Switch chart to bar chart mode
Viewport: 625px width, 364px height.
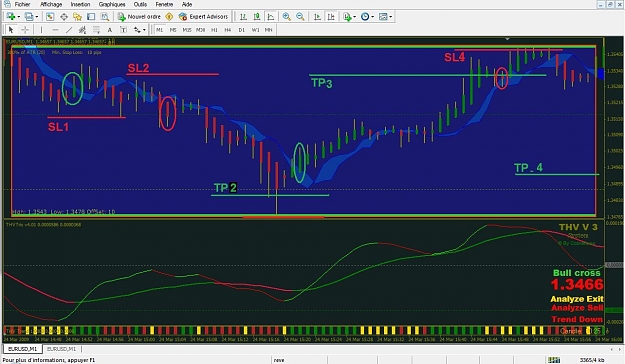tap(243, 17)
